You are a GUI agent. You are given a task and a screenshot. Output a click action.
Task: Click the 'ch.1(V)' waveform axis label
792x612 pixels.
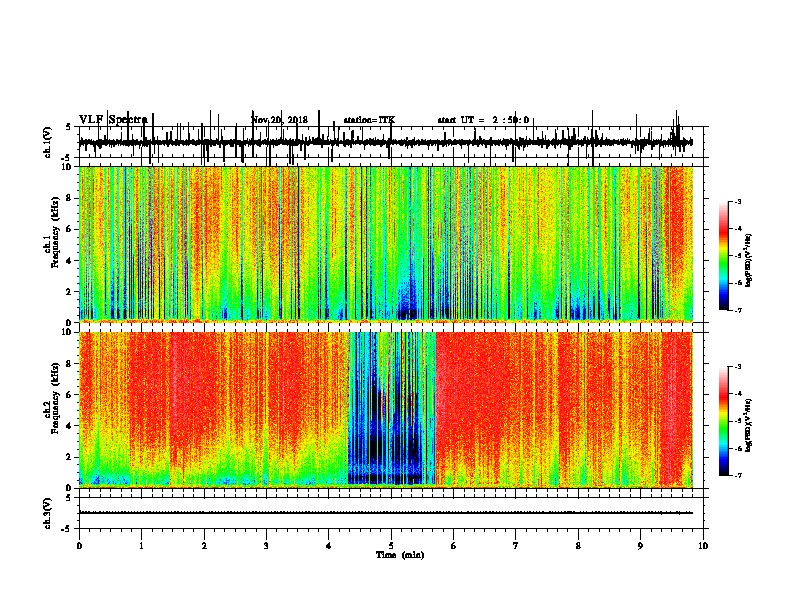47,142
